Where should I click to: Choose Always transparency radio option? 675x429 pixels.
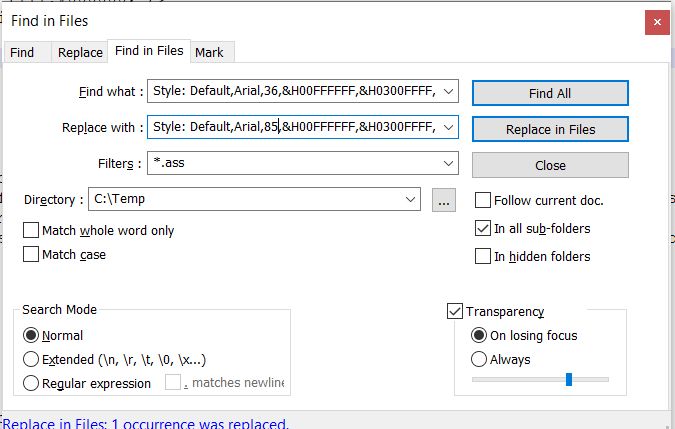tap(479, 360)
